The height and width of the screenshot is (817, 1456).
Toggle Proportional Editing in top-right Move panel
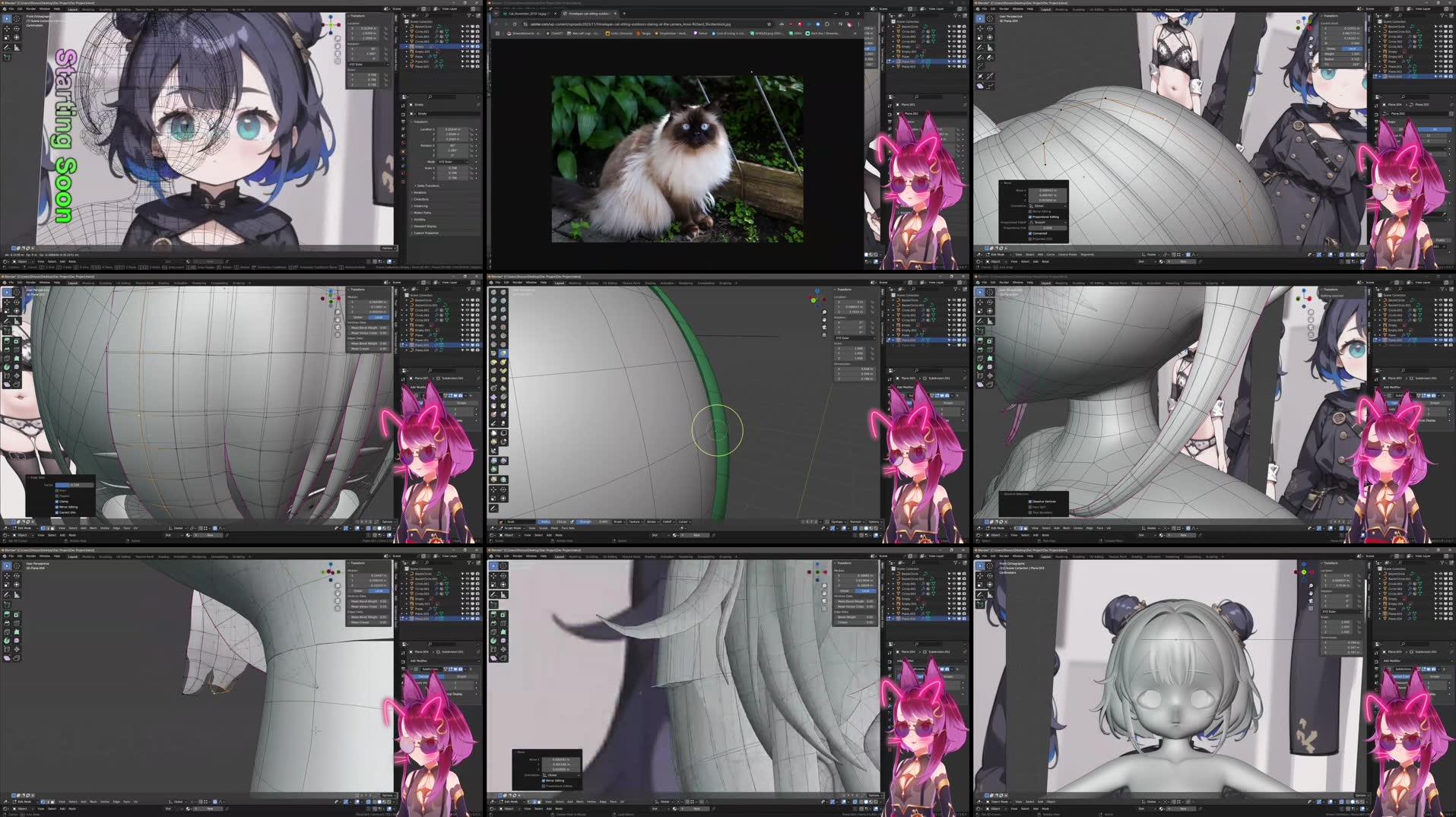point(1030,217)
